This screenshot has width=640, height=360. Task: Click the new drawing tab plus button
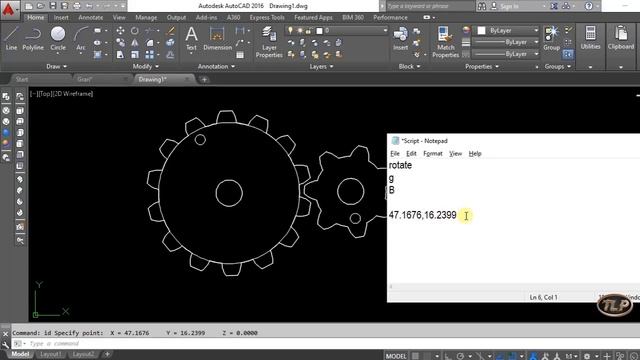(x=204, y=80)
